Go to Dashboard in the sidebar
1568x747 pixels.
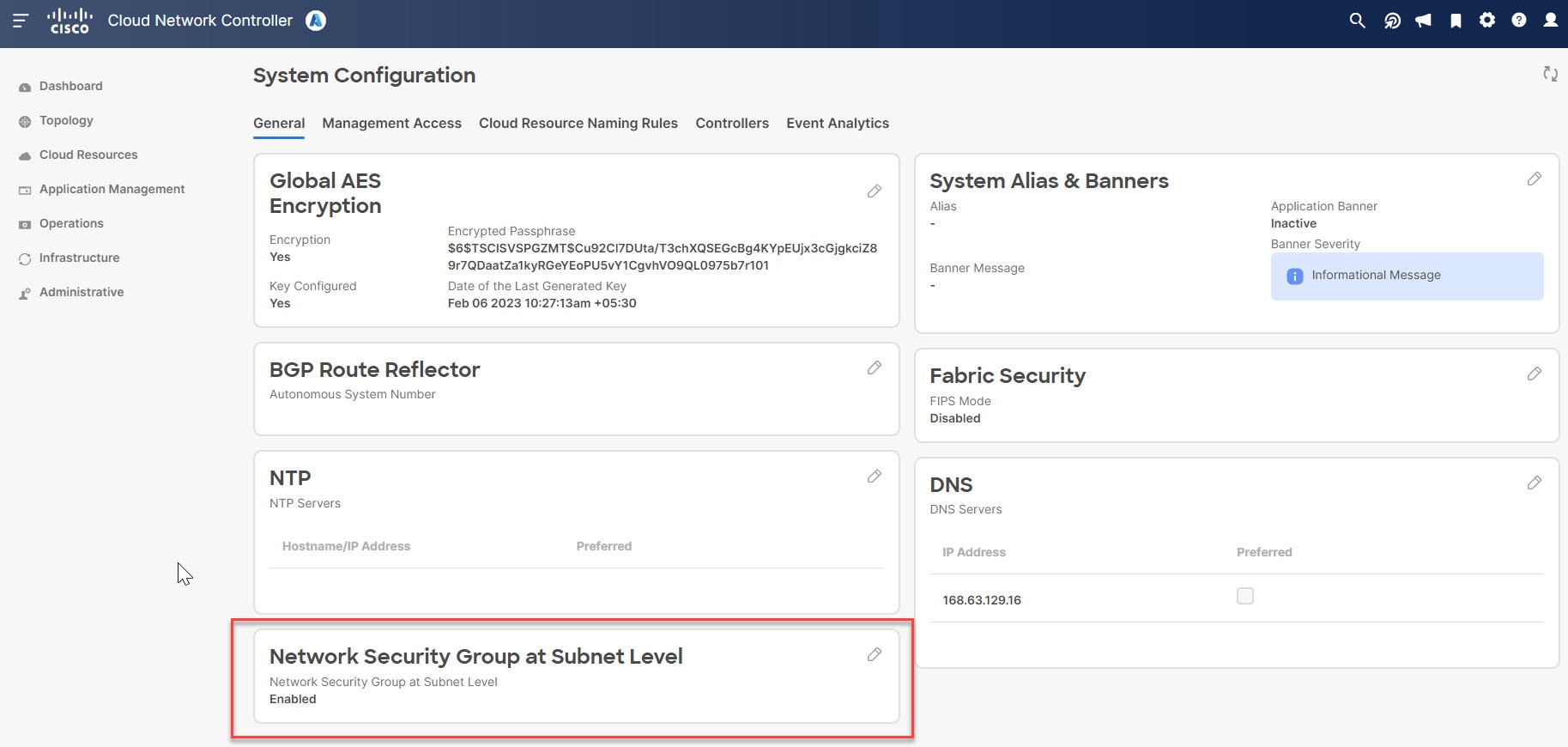coord(70,86)
